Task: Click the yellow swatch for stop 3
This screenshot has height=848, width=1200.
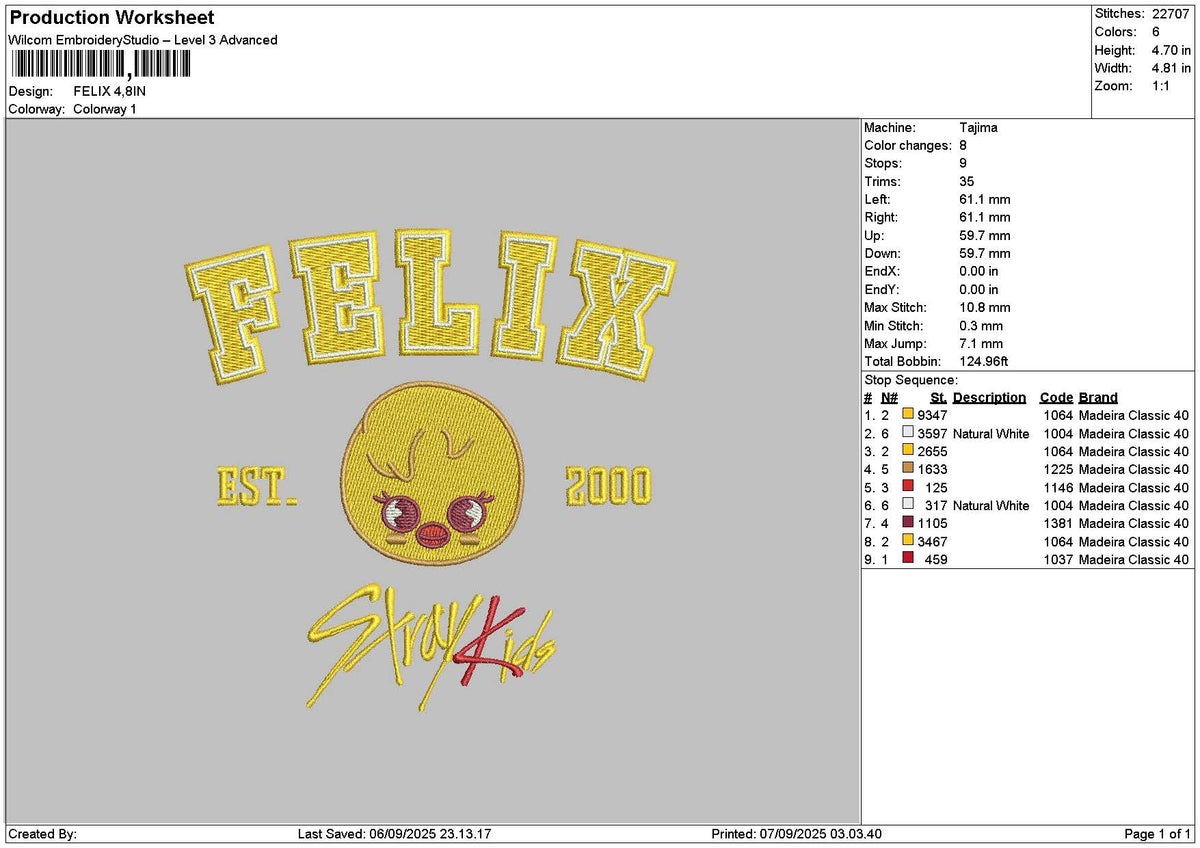Action: click(x=908, y=451)
